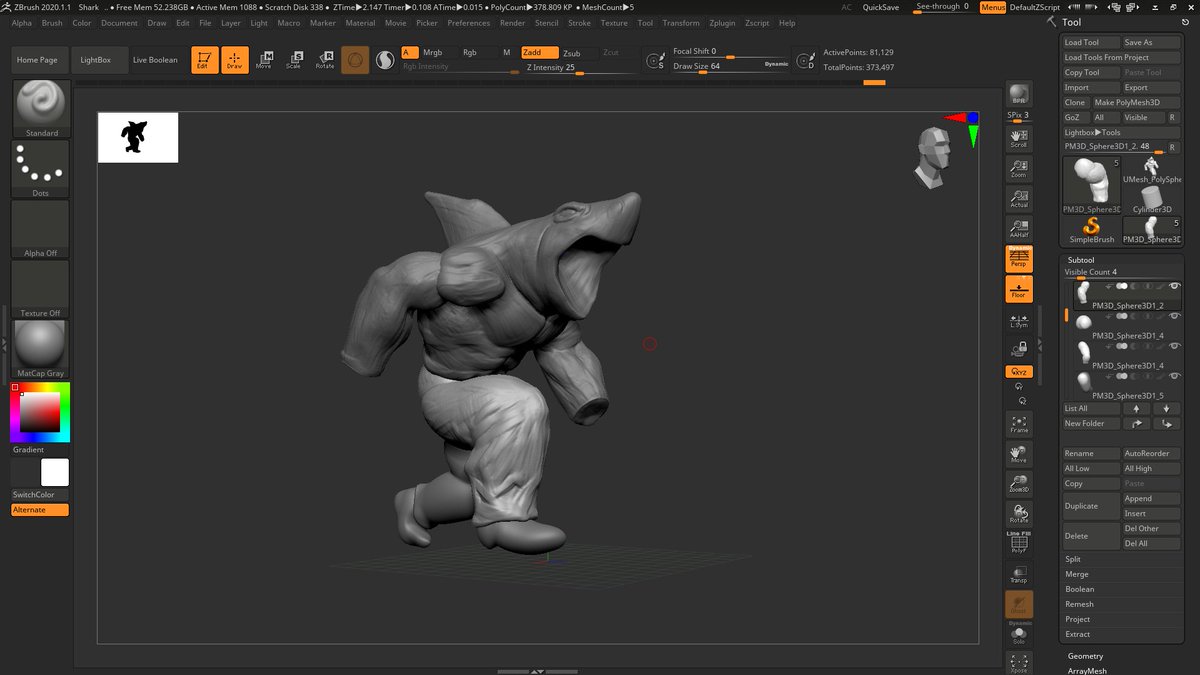The width and height of the screenshot is (1200, 675).
Task: Toggle Live Boolean rendering
Action: point(155,60)
